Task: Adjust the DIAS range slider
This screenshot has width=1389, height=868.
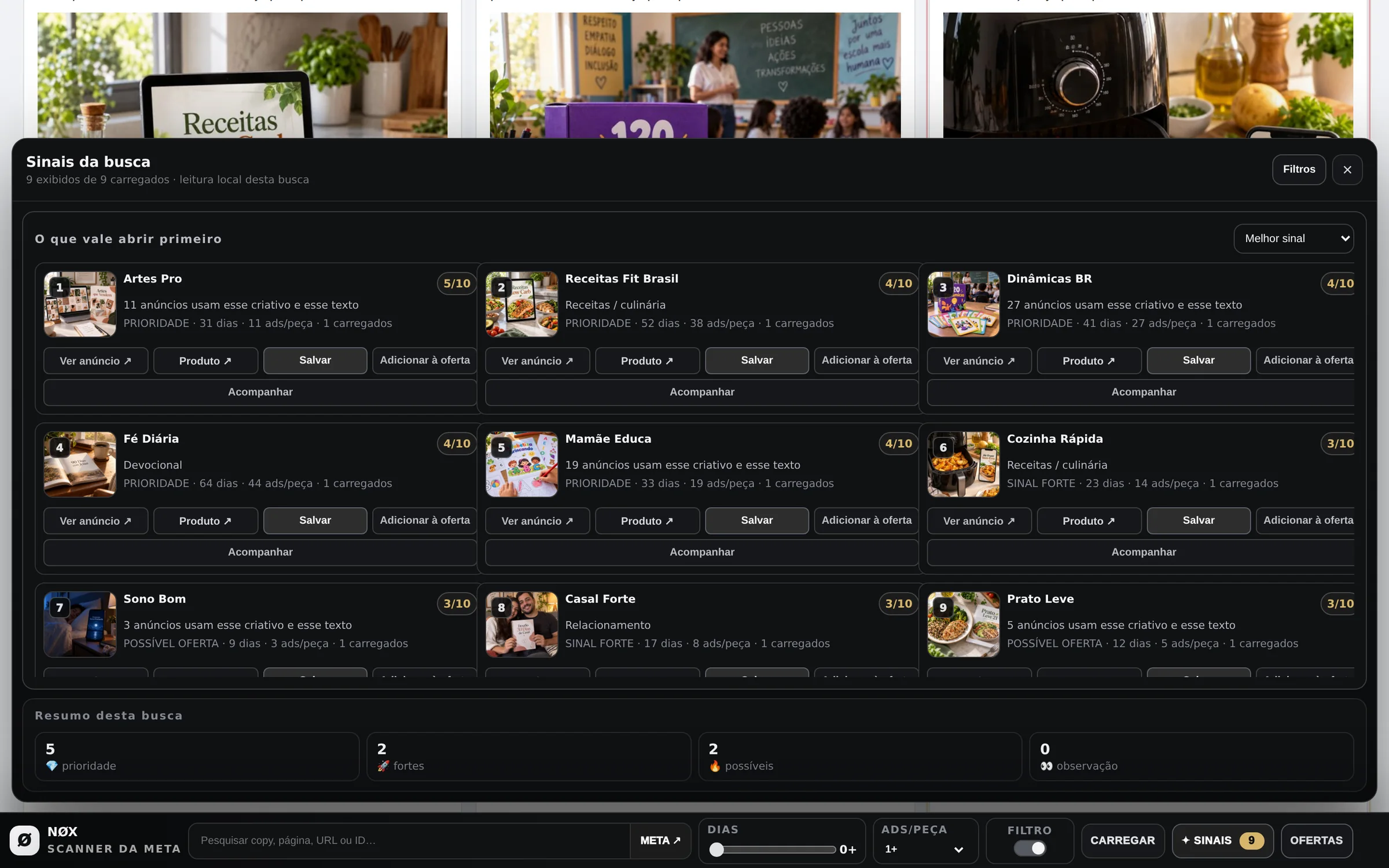Action: click(773, 849)
